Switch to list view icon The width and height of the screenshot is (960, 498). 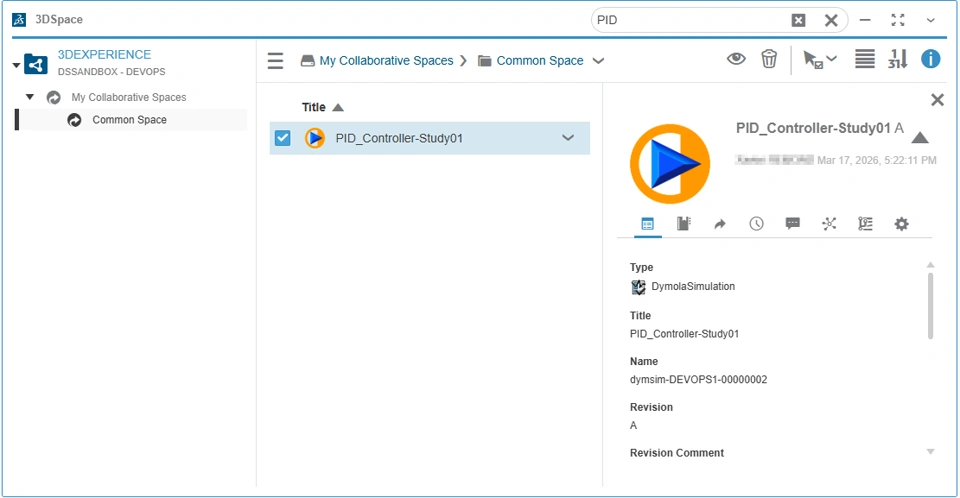pyautogui.click(x=864, y=59)
